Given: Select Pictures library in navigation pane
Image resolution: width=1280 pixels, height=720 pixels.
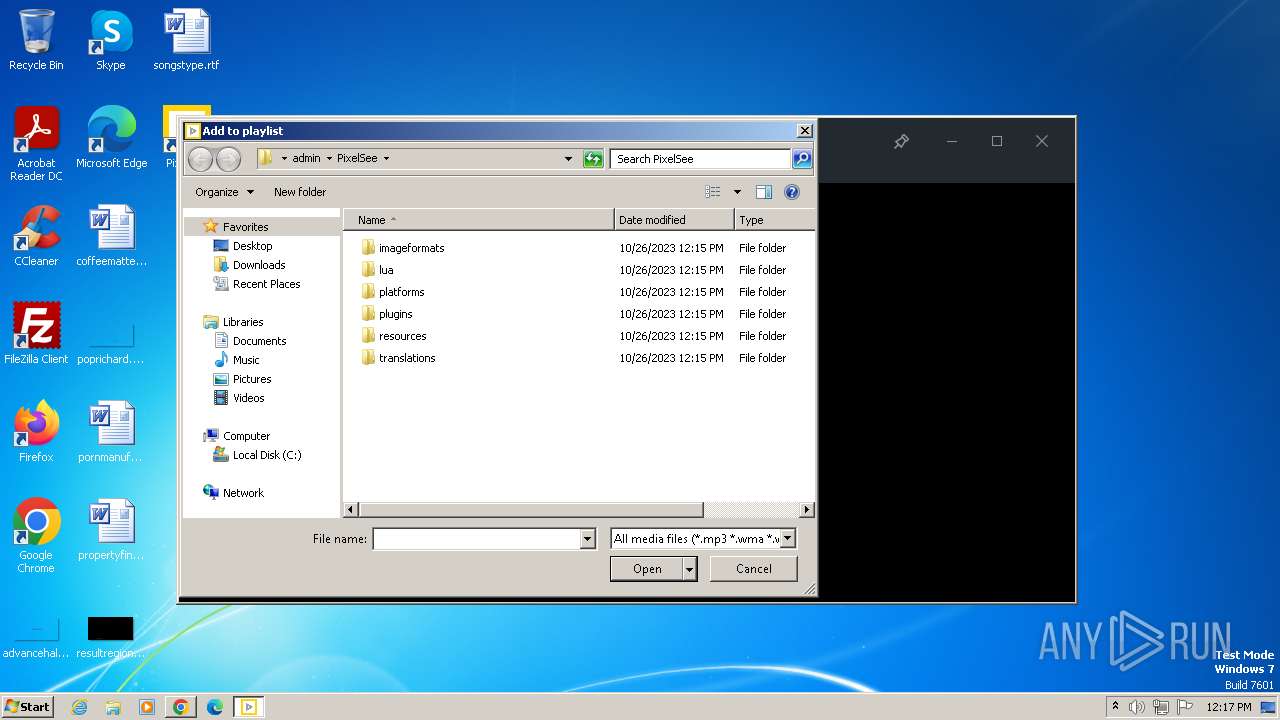Looking at the screenshot, I should [252, 379].
